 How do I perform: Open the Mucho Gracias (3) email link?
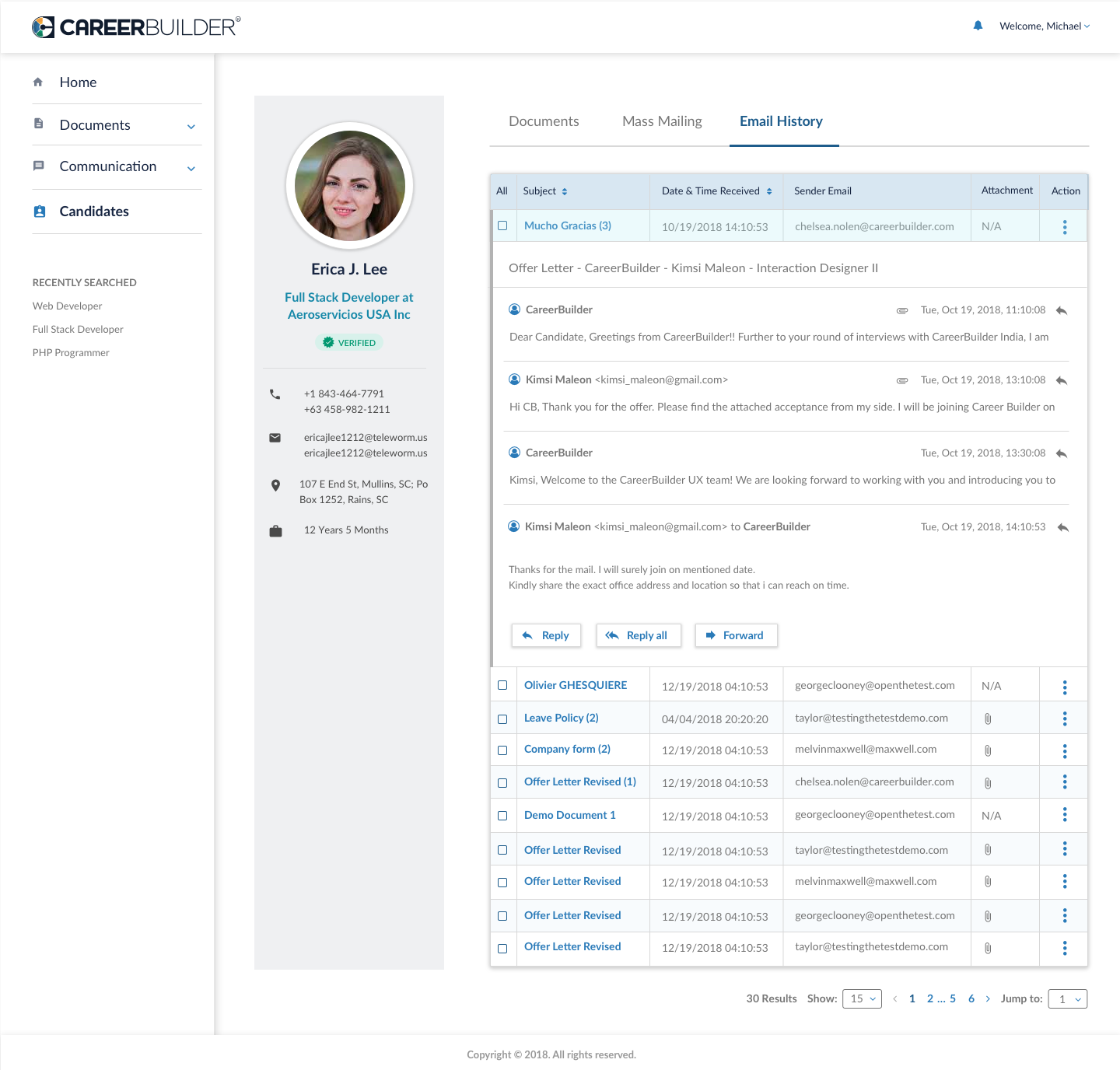pos(568,226)
